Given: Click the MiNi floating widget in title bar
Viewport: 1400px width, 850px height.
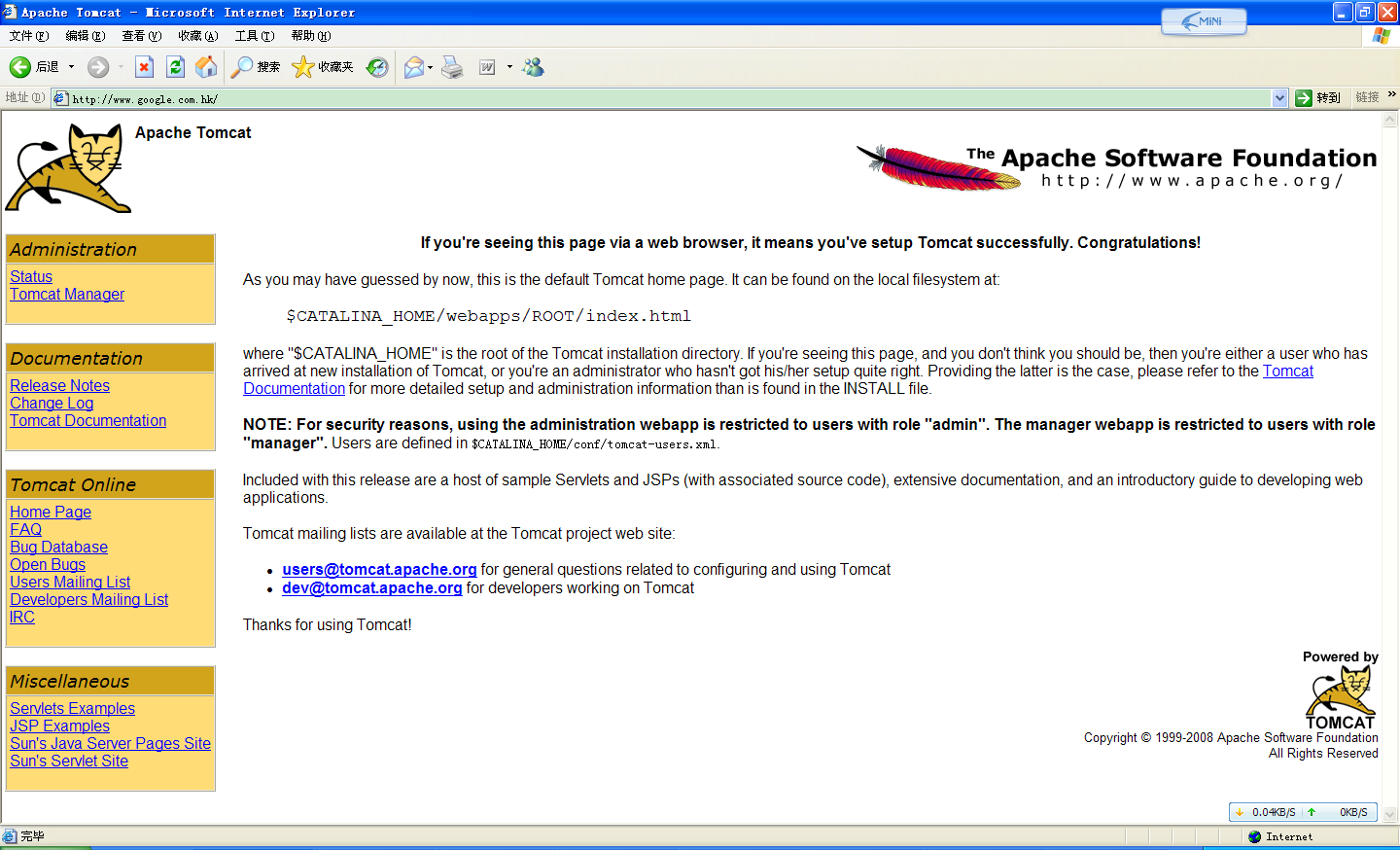Looking at the screenshot, I should pos(1204,21).
